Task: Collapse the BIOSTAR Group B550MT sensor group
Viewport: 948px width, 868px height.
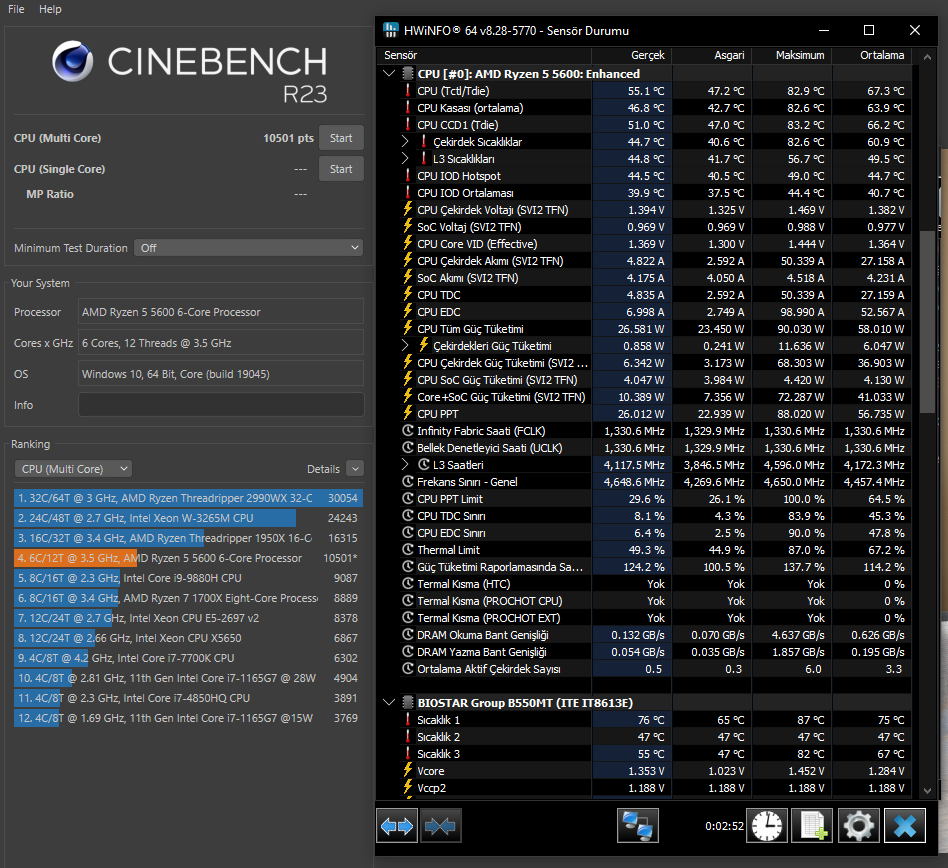Action: tap(389, 703)
